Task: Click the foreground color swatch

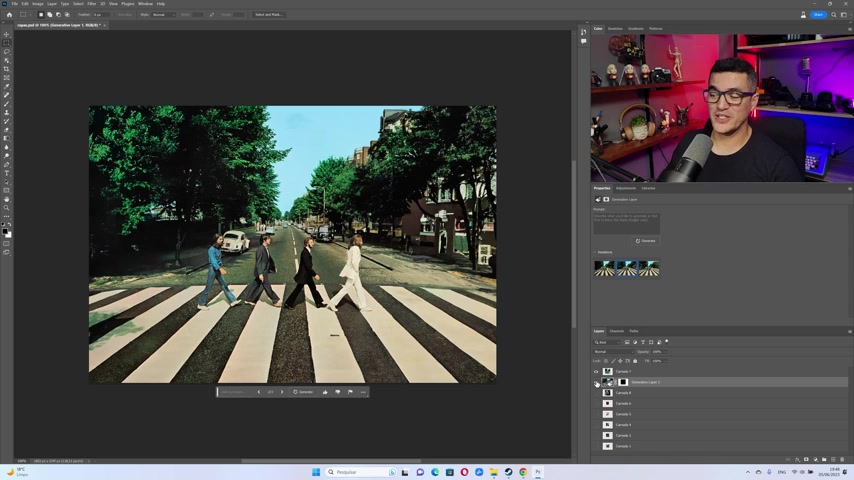Action: 5,231
